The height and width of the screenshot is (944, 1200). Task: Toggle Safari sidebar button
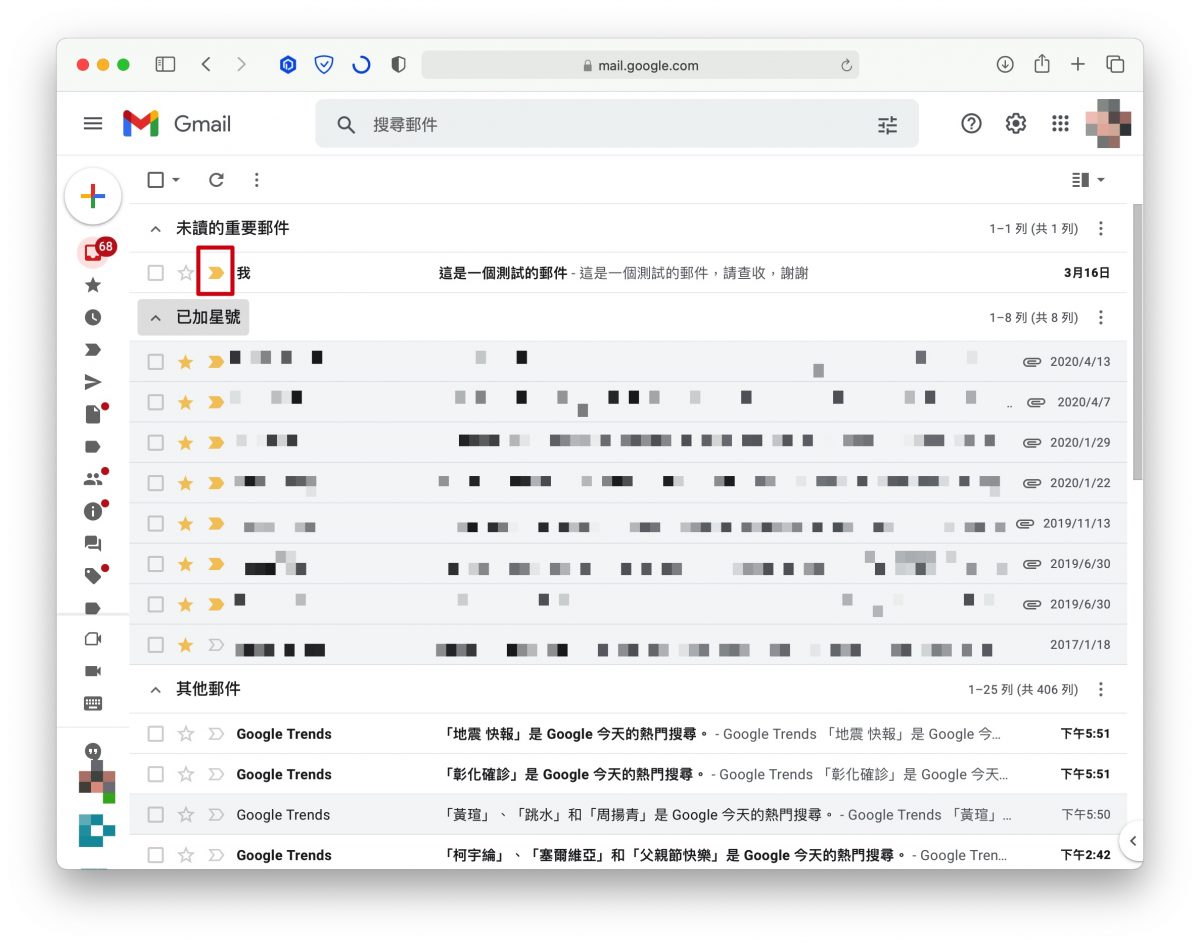(x=165, y=64)
